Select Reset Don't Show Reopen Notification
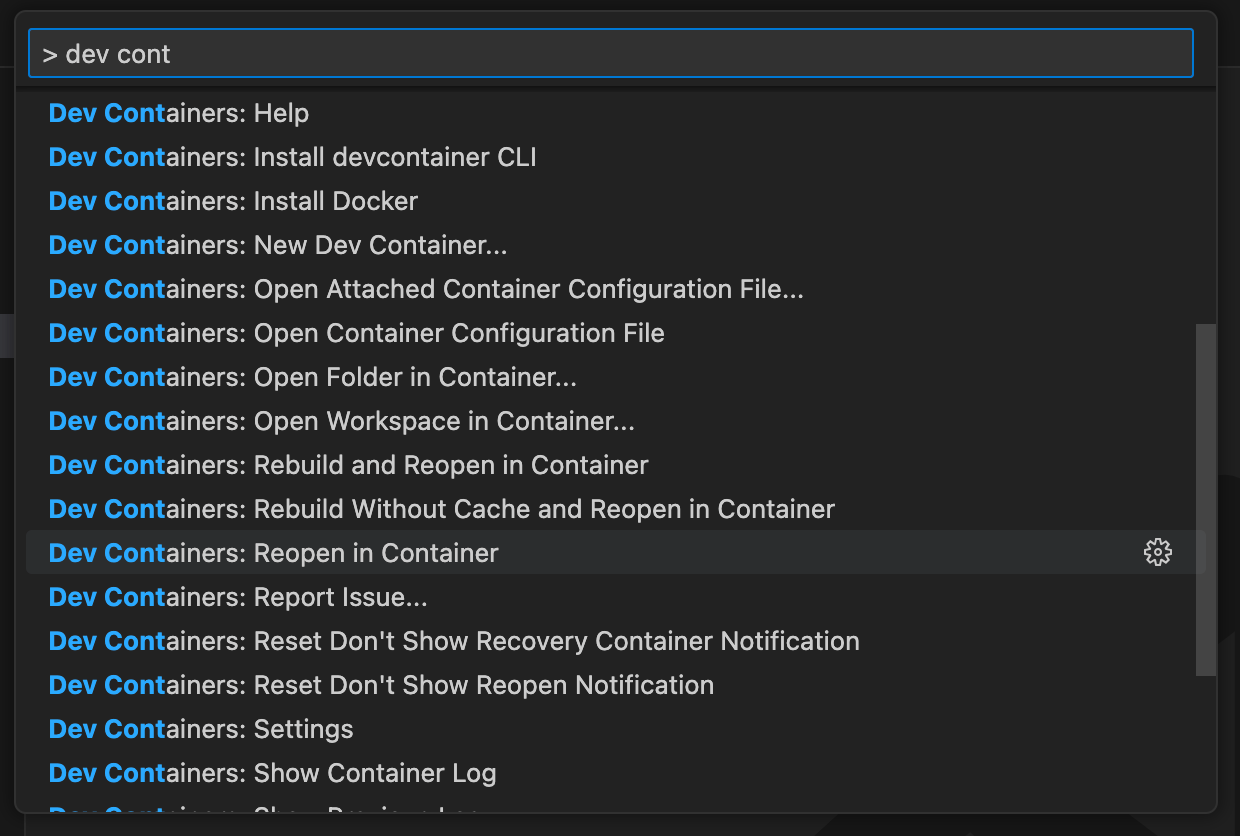The width and height of the screenshot is (1240, 836). coord(382,686)
